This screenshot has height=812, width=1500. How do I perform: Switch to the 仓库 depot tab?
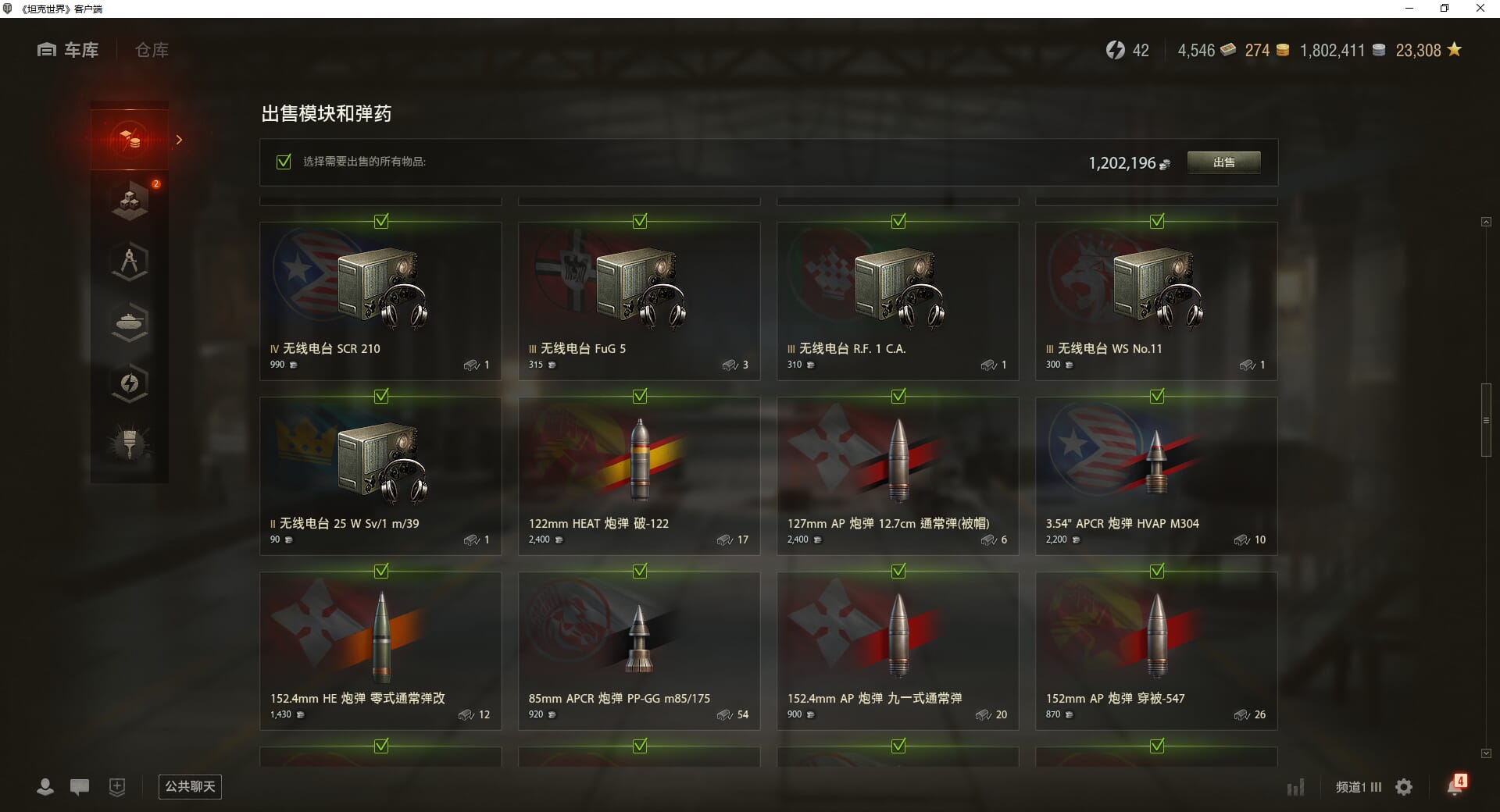pos(152,50)
